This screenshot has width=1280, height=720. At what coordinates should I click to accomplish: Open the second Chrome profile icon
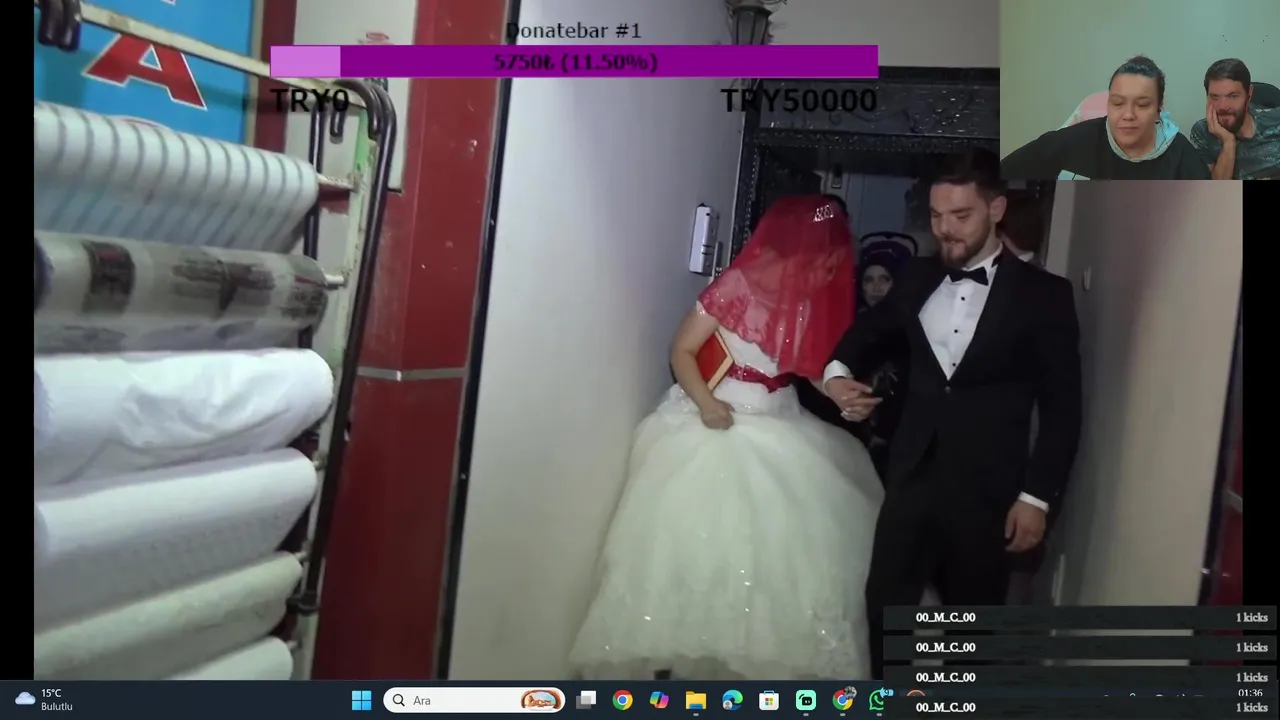[x=843, y=700]
